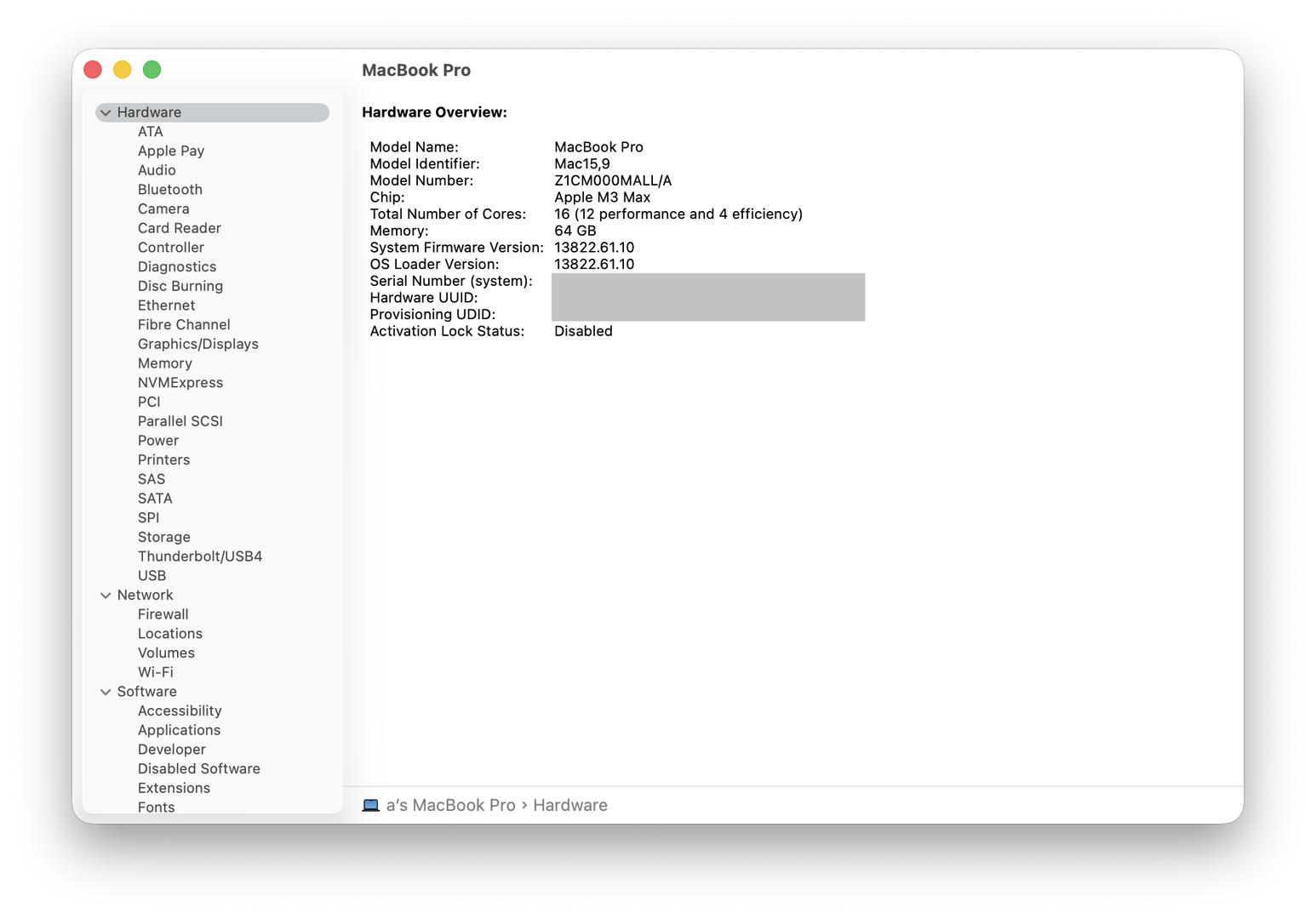
Task: Click the green full screen window button
Action: click(x=152, y=70)
